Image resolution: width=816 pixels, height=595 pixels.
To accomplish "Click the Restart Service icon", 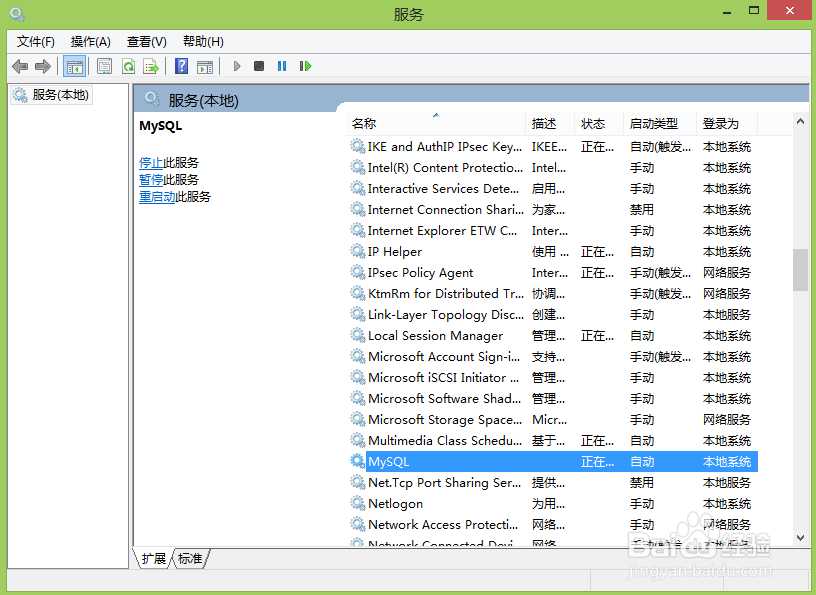I will (x=305, y=66).
